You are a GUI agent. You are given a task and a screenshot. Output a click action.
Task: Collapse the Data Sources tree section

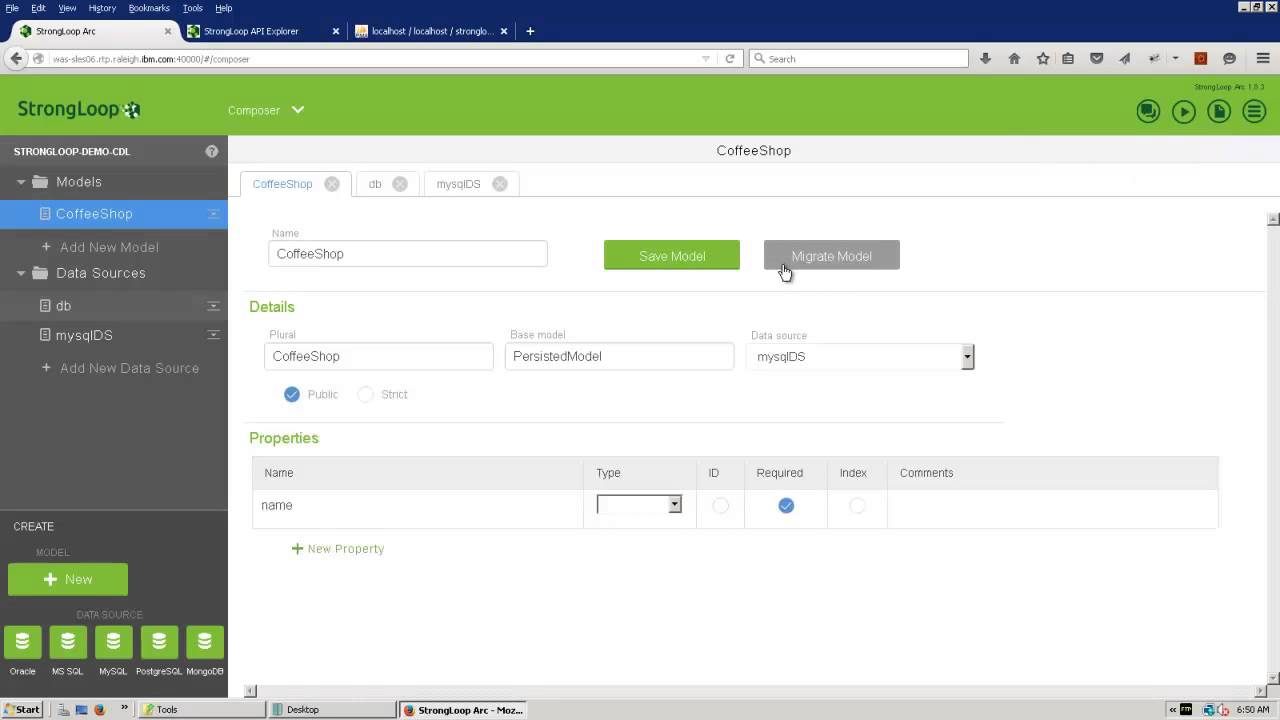coord(21,273)
